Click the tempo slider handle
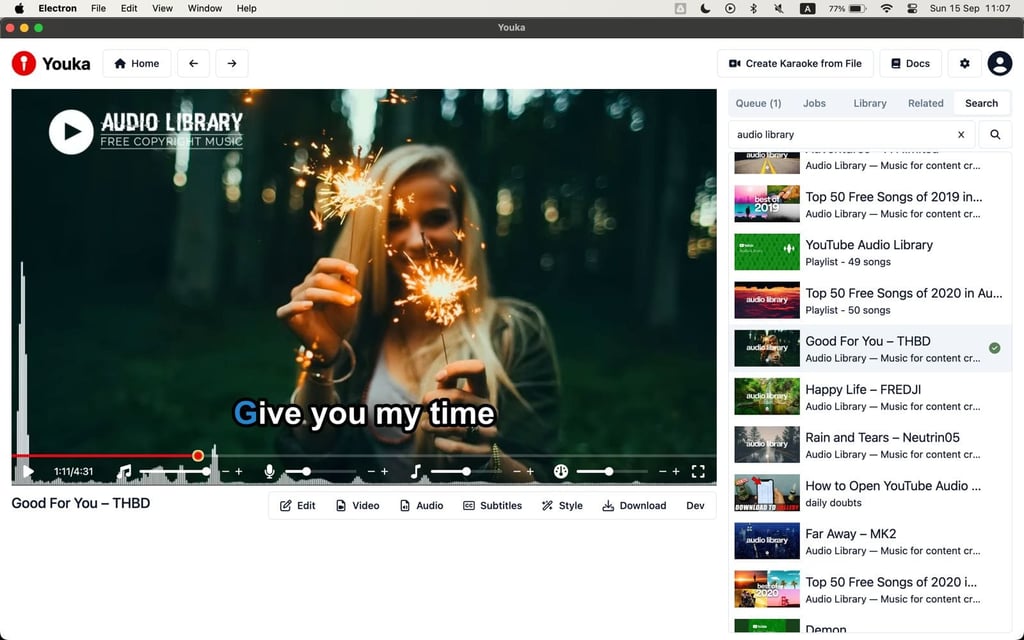Screen dimensions: 1024x640 pyautogui.click(x=609, y=472)
